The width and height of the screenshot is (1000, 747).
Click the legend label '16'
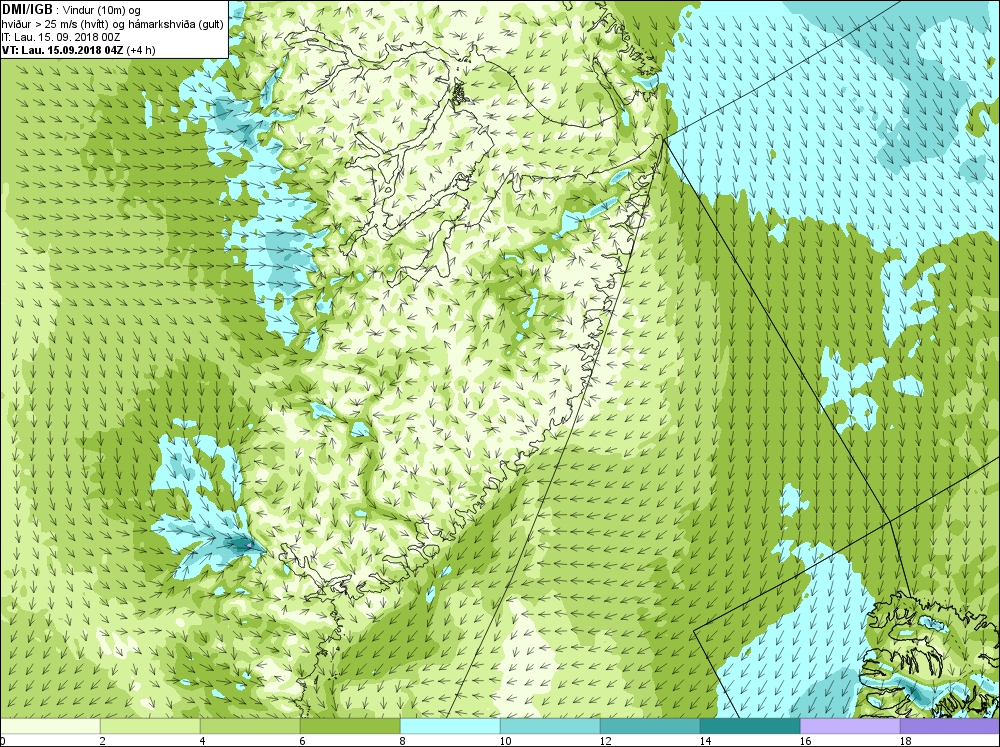805,741
